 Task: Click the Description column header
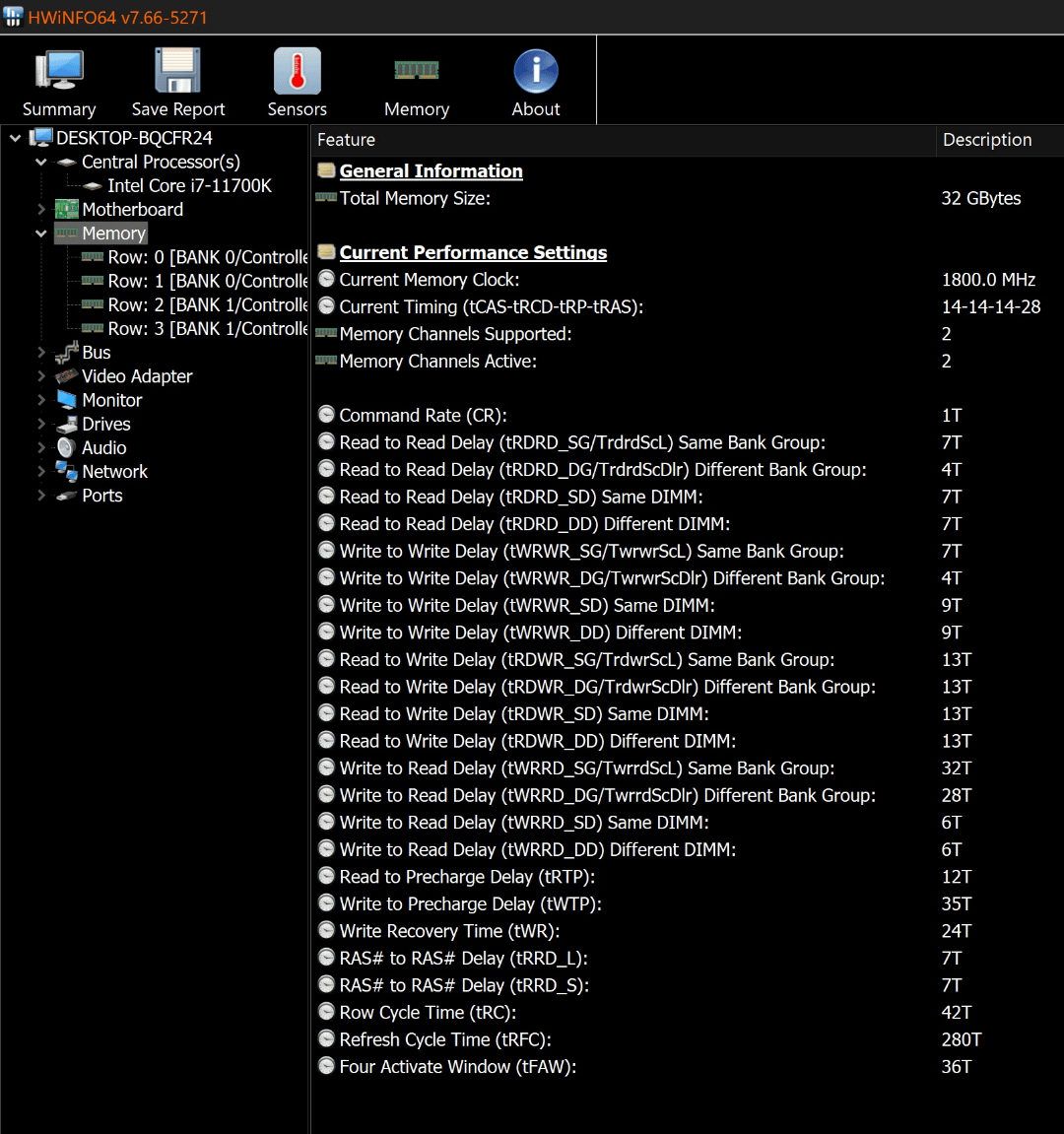[x=1000, y=140]
